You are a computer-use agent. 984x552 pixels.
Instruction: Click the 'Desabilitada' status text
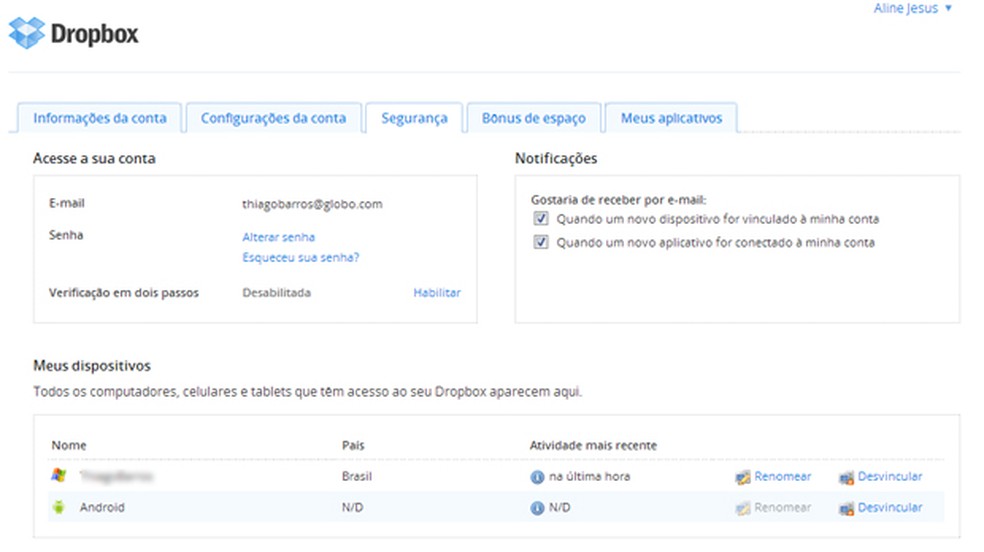[277, 292]
